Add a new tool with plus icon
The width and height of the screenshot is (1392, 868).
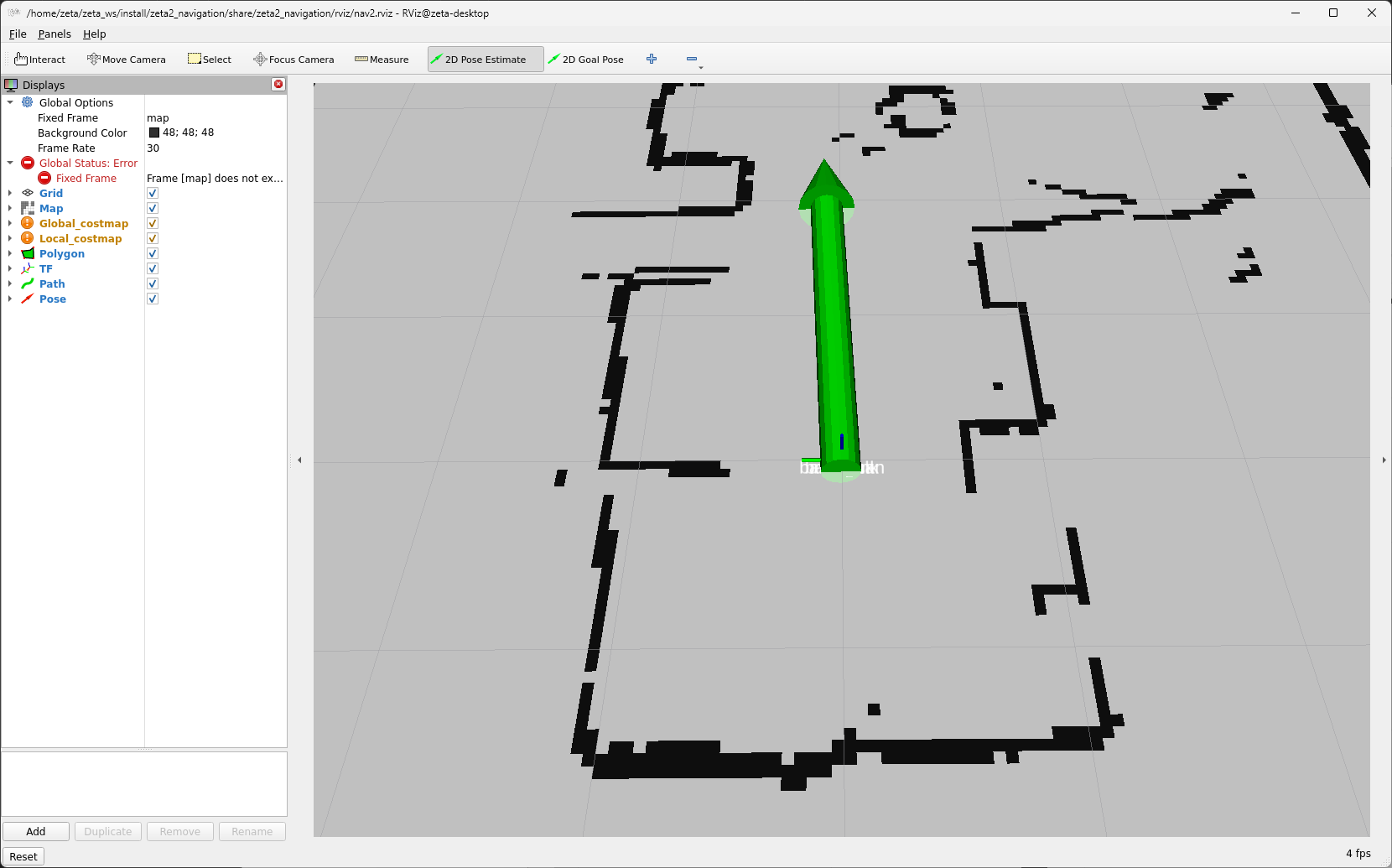[652, 59]
